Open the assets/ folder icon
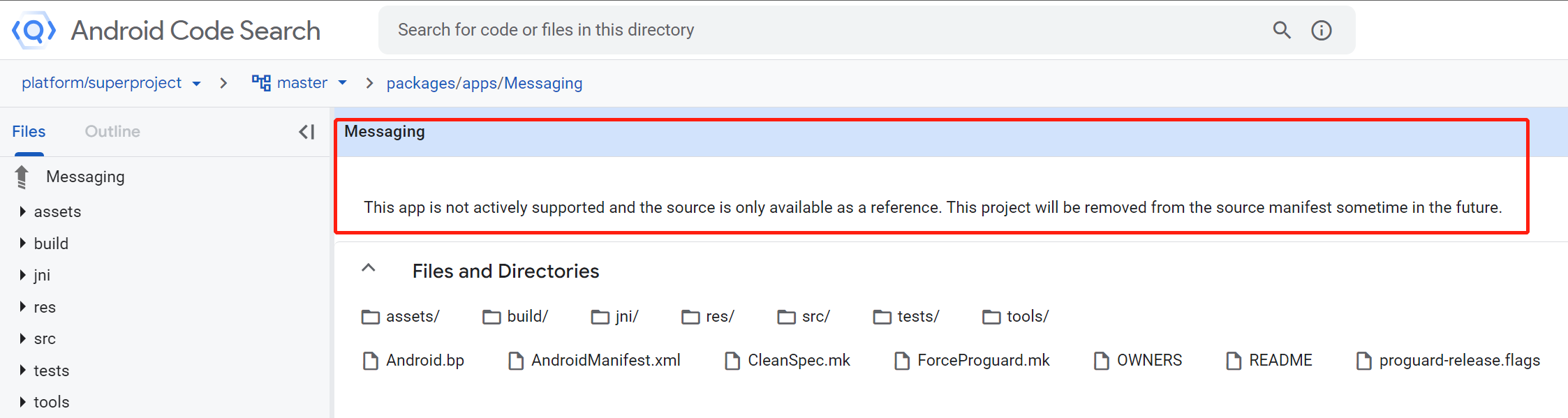The height and width of the screenshot is (418, 1568). click(x=370, y=317)
